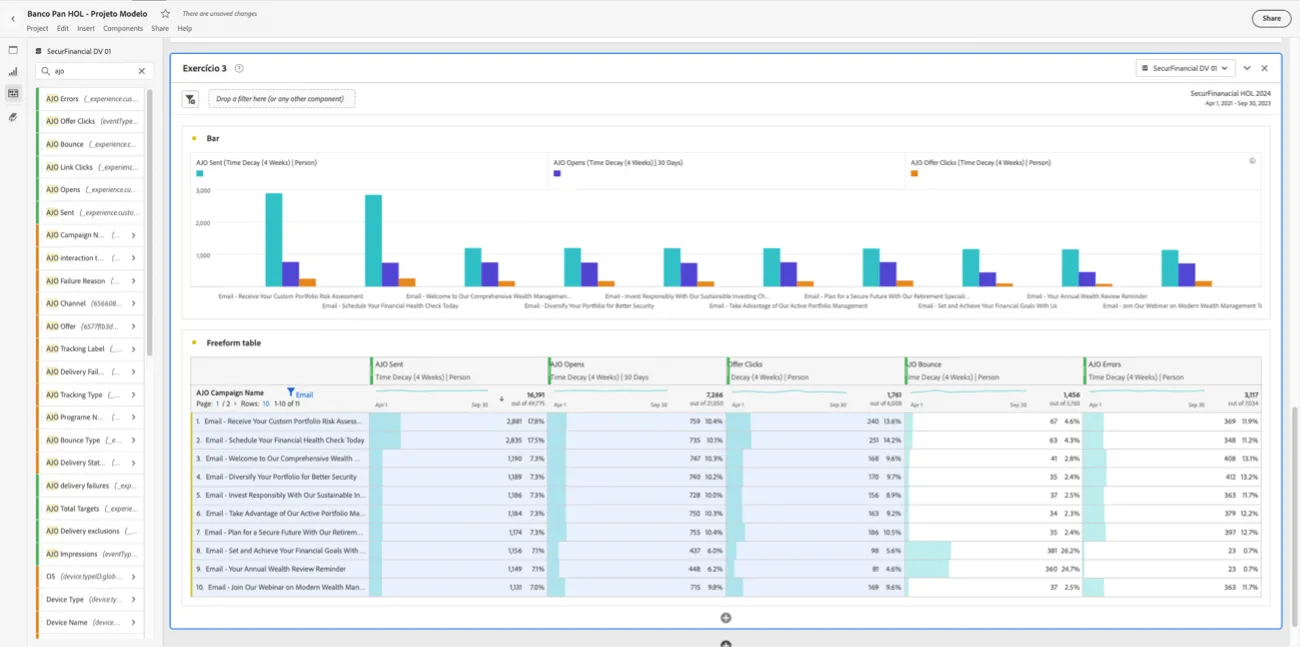Expand the AJO Channel dimension arrow

[133, 304]
